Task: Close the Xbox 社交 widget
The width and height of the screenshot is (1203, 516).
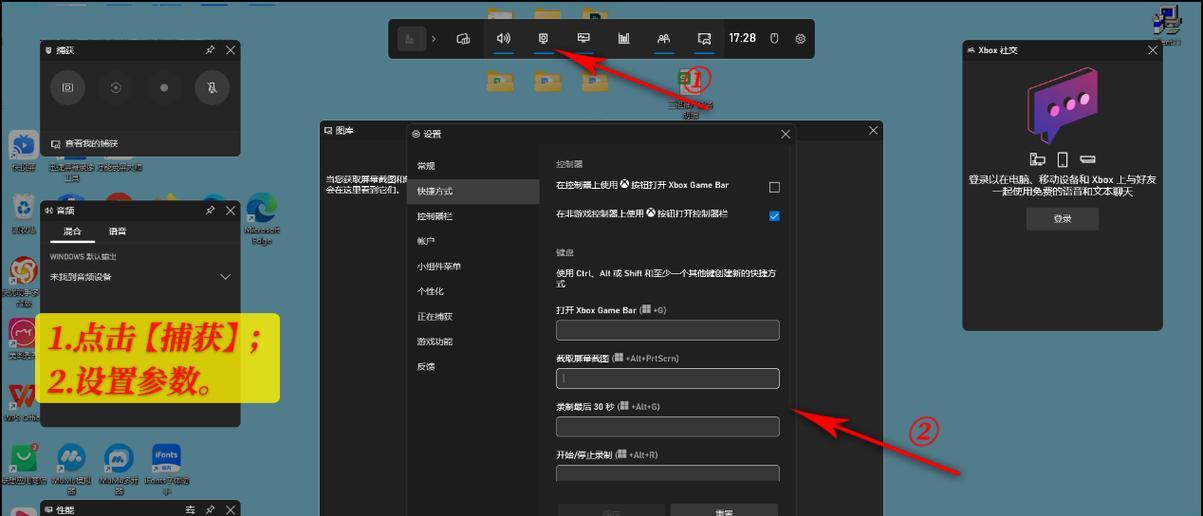Action: [1152, 50]
